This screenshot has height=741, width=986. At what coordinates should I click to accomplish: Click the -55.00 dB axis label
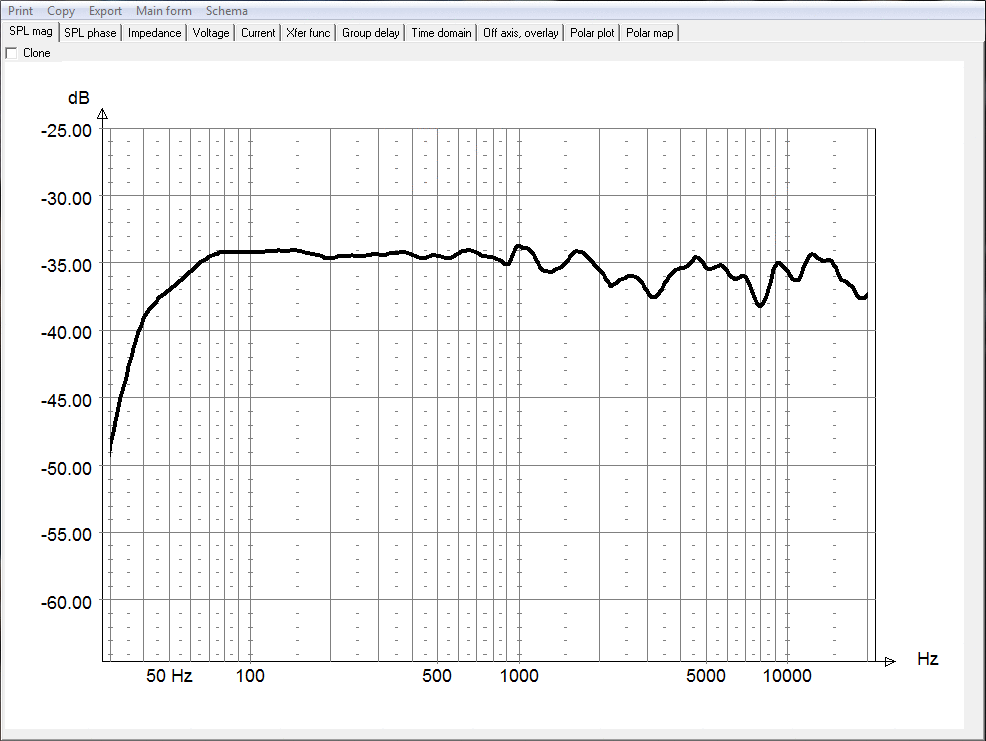(x=66, y=535)
